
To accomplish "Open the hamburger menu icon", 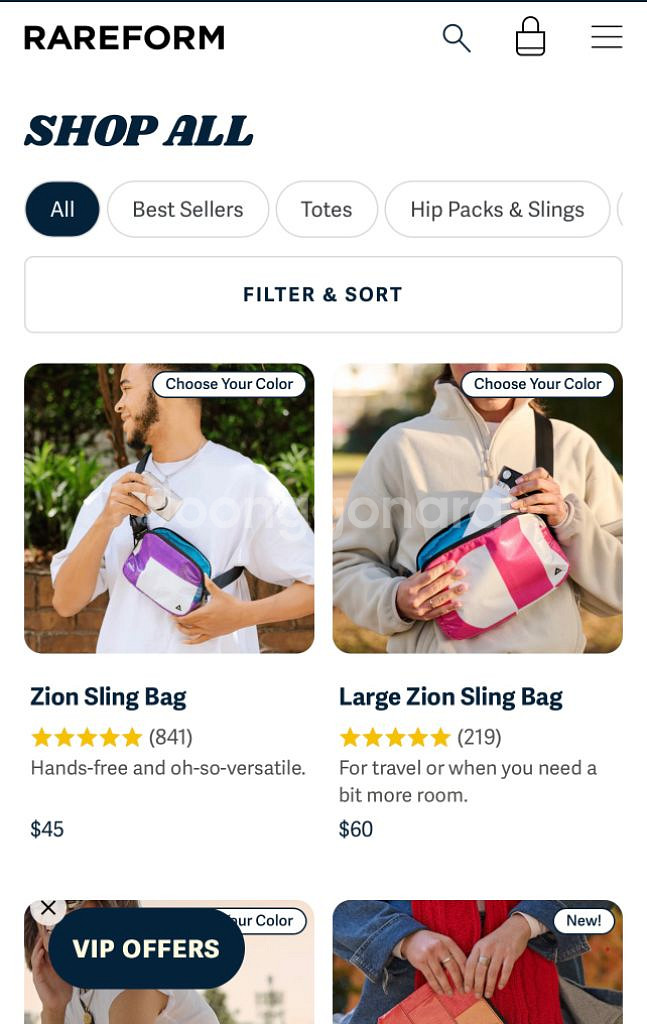I will click(x=607, y=37).
